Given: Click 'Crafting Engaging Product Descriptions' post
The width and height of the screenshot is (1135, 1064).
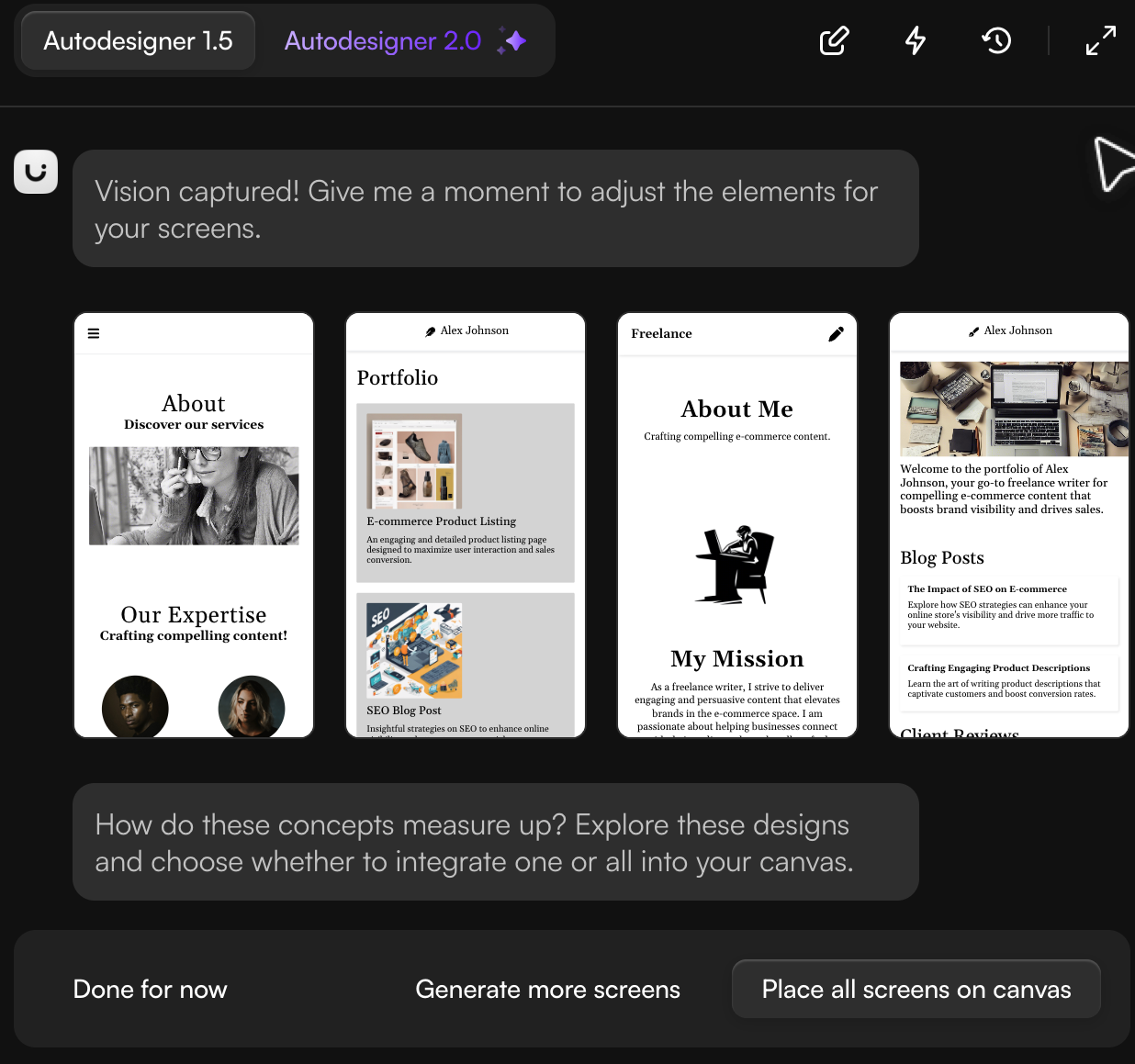Looking at the screenshot, I should [x=1009, y=682].
